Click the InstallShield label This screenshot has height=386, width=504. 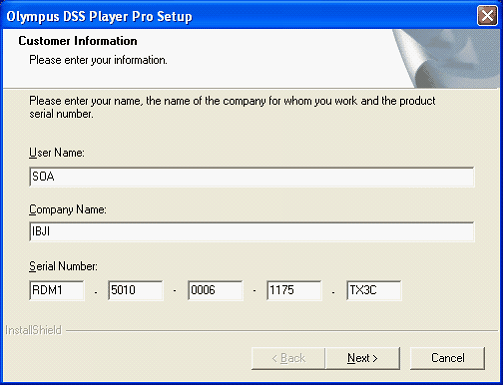pyautogui.click(x=33, y=330)
